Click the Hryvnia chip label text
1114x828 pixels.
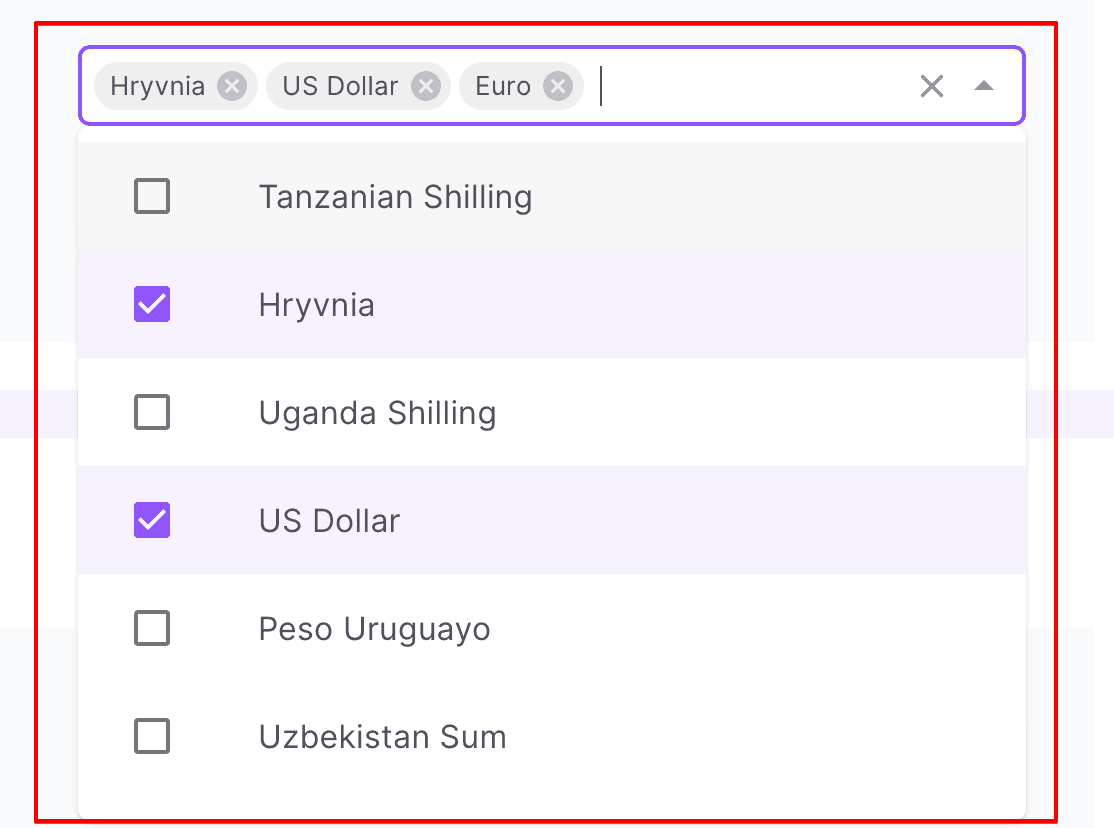(x=158, y=86)
